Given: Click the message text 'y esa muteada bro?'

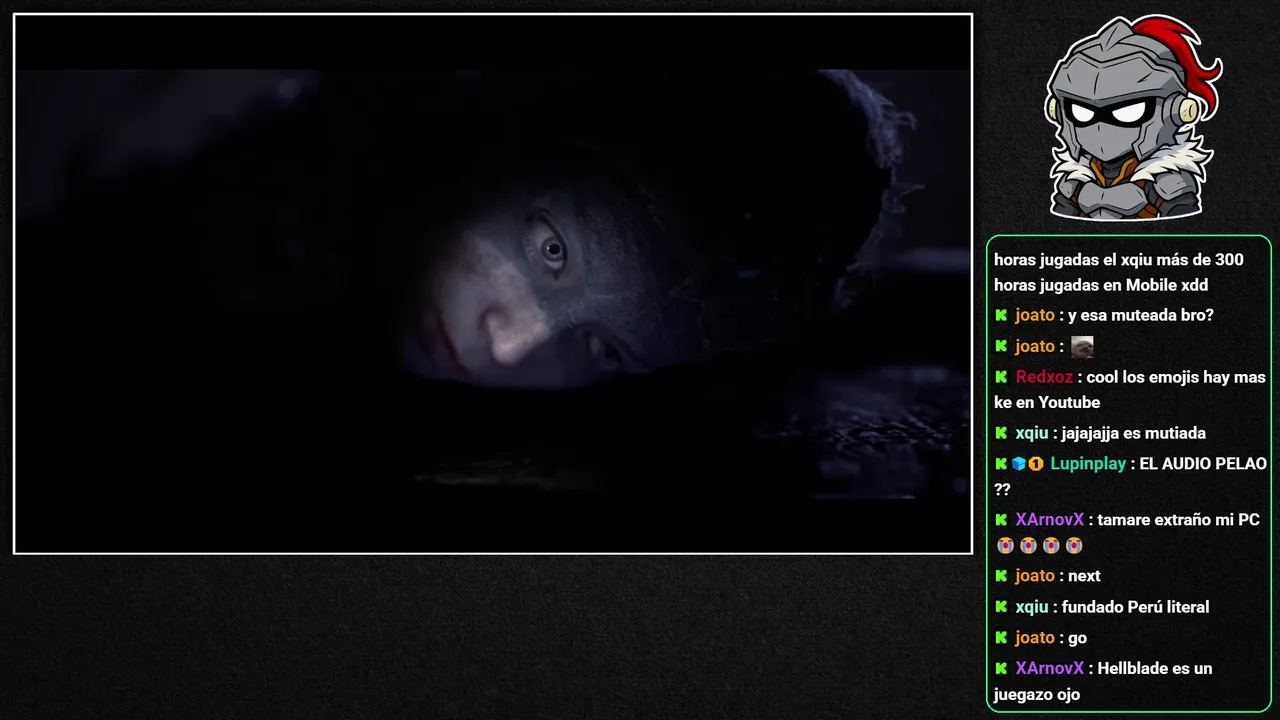Looking at the screenshot, I should click(x=1141, y=315).
